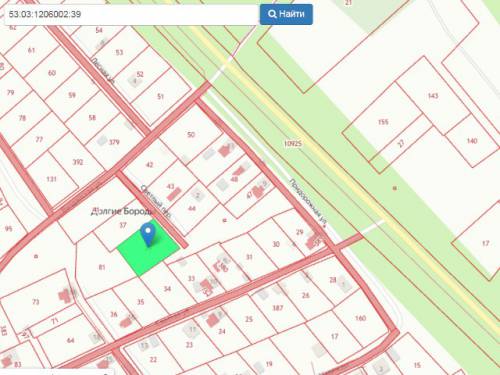
Task: Click parcel 35 below the highlighted plot
Action: 141,302
